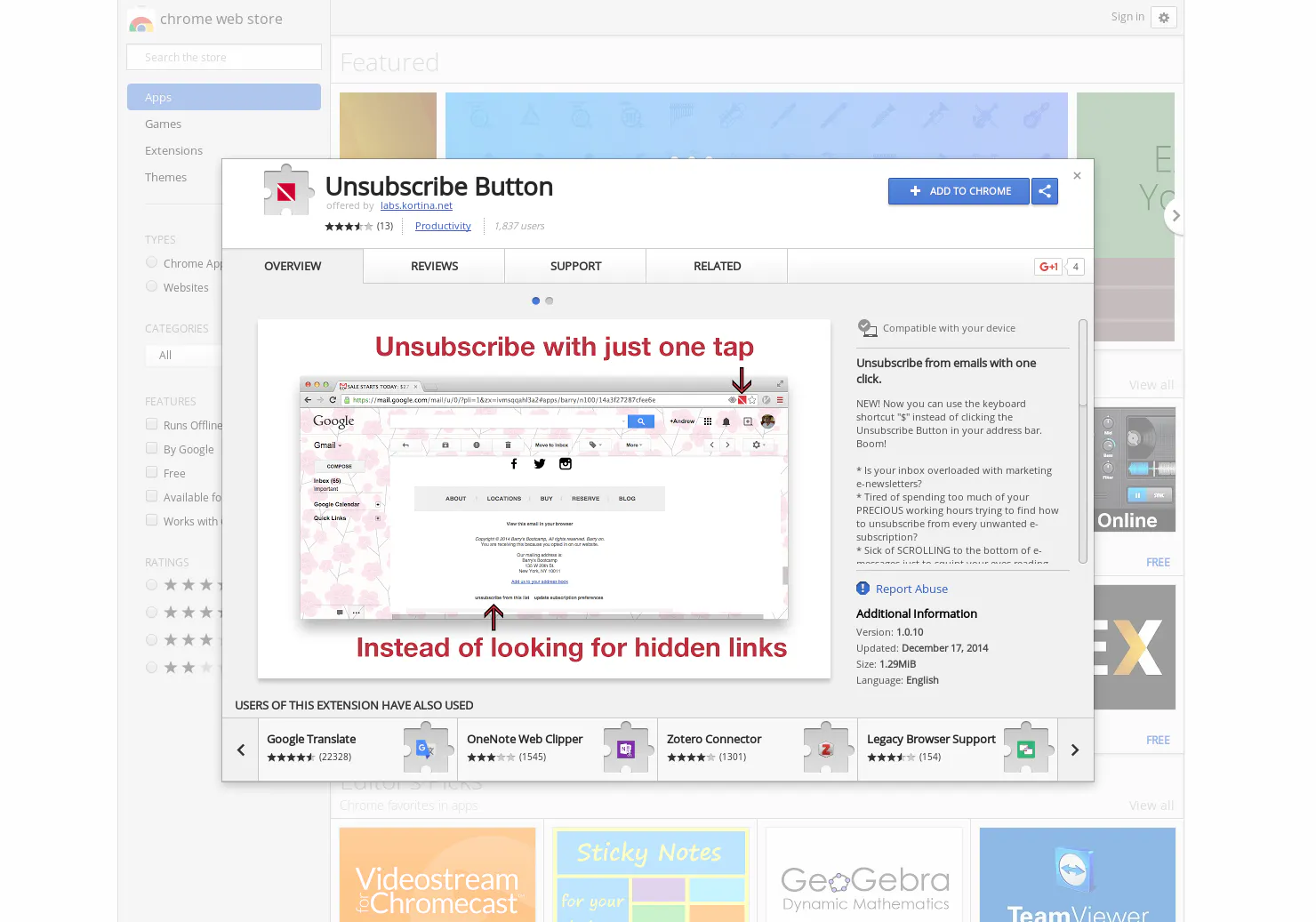Switch to the Related tab
Image resolution: width=1316 pixels, height=922 pixels.
tap(717, 266)
